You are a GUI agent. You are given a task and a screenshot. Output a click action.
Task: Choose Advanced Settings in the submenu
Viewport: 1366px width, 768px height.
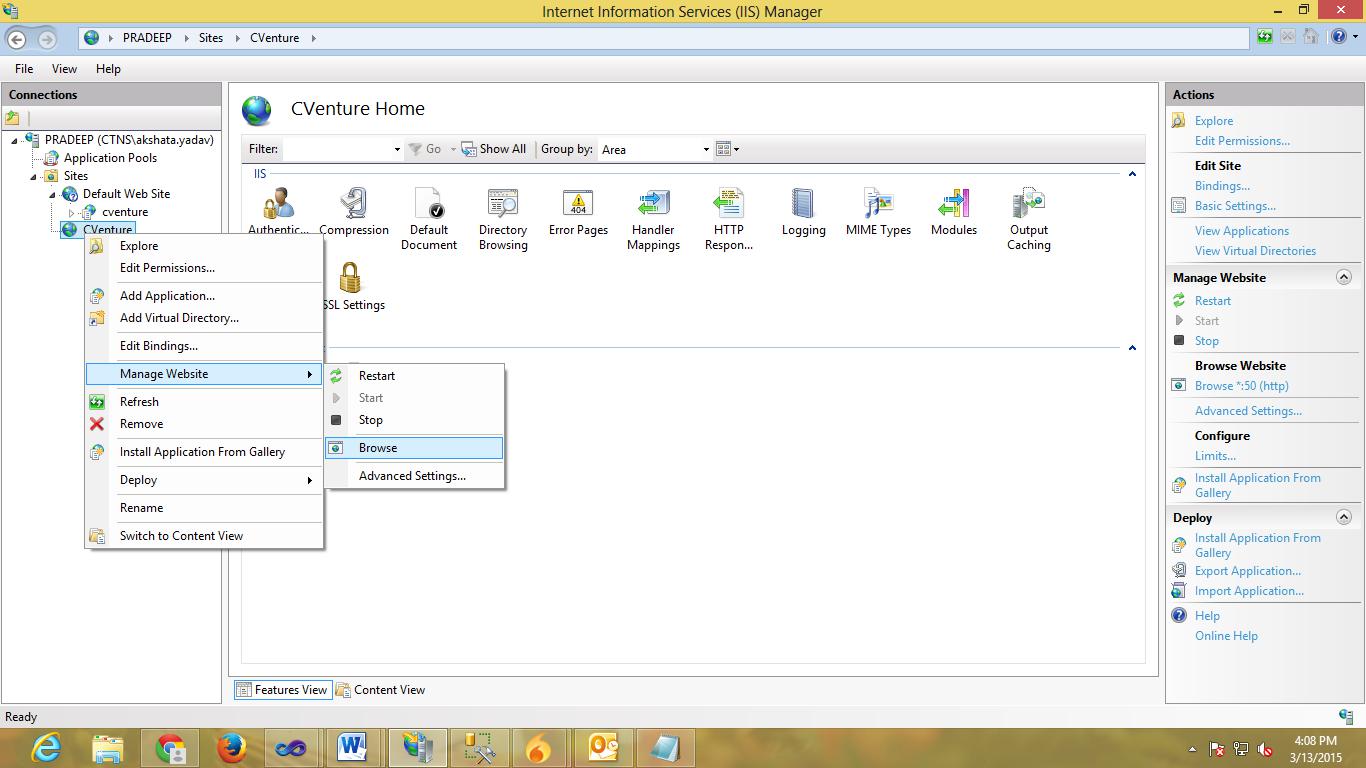pyautogui.click(x=414, y=476)
